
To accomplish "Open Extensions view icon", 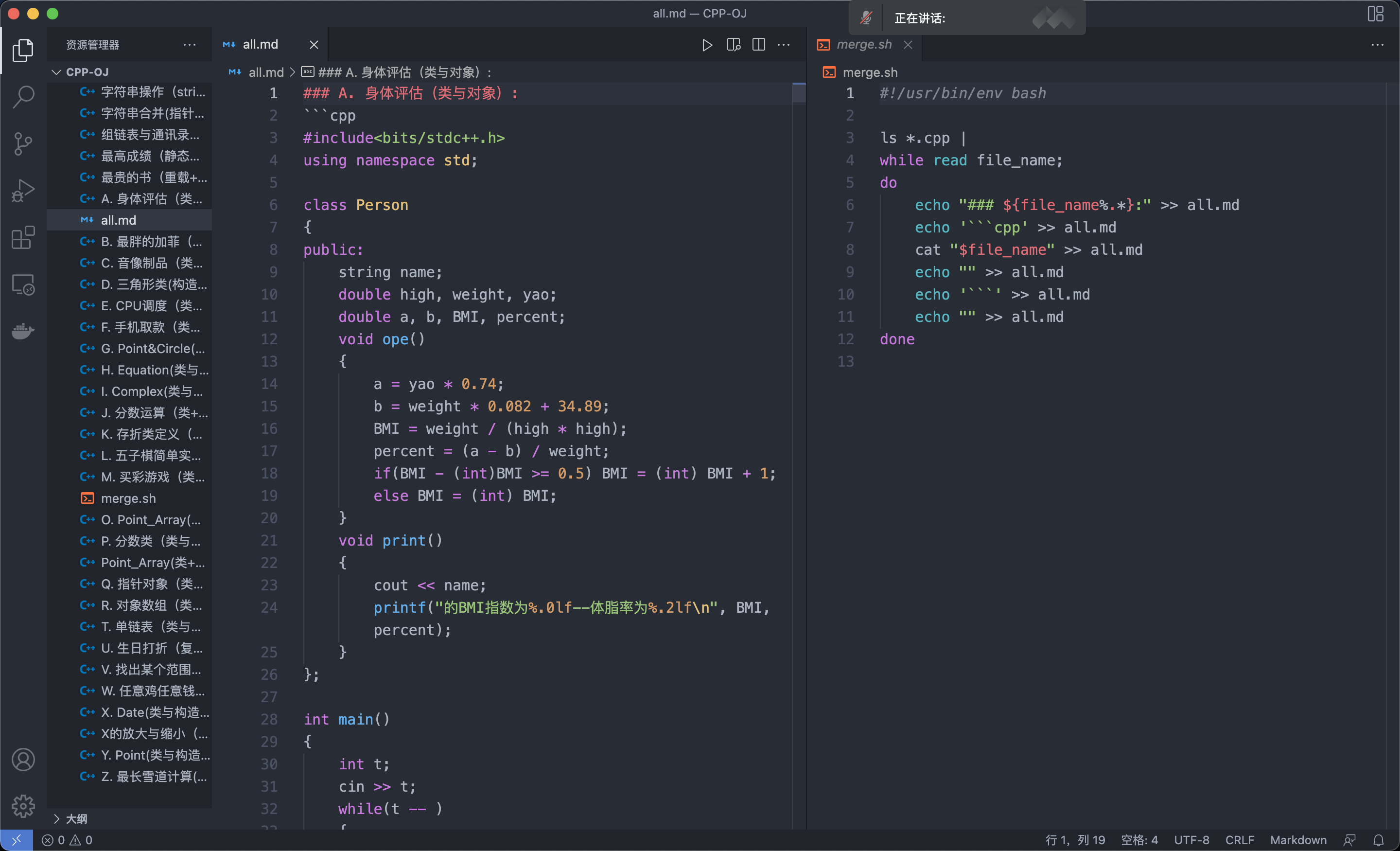I will 23,238.
